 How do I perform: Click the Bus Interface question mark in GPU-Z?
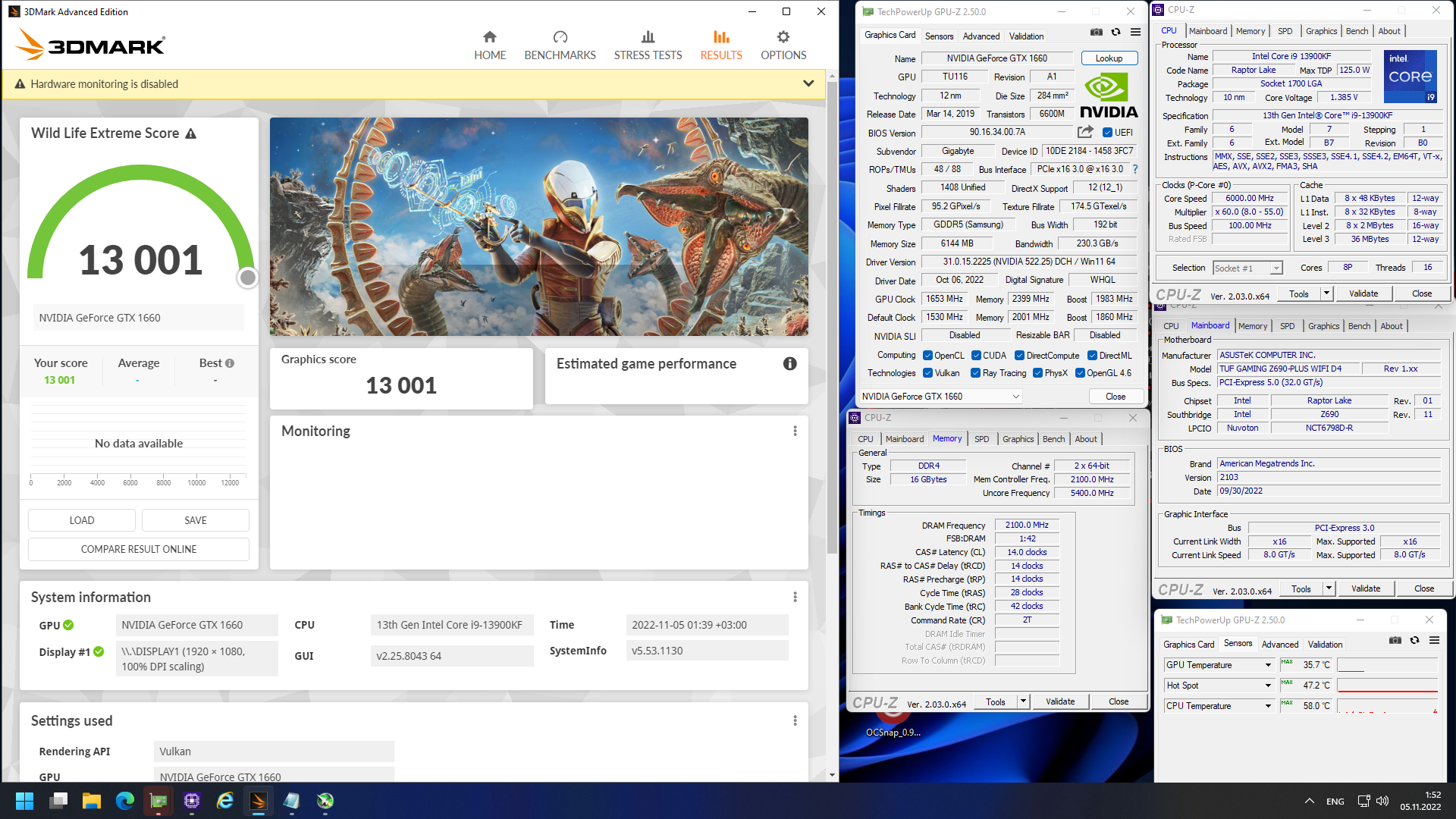1135,169
